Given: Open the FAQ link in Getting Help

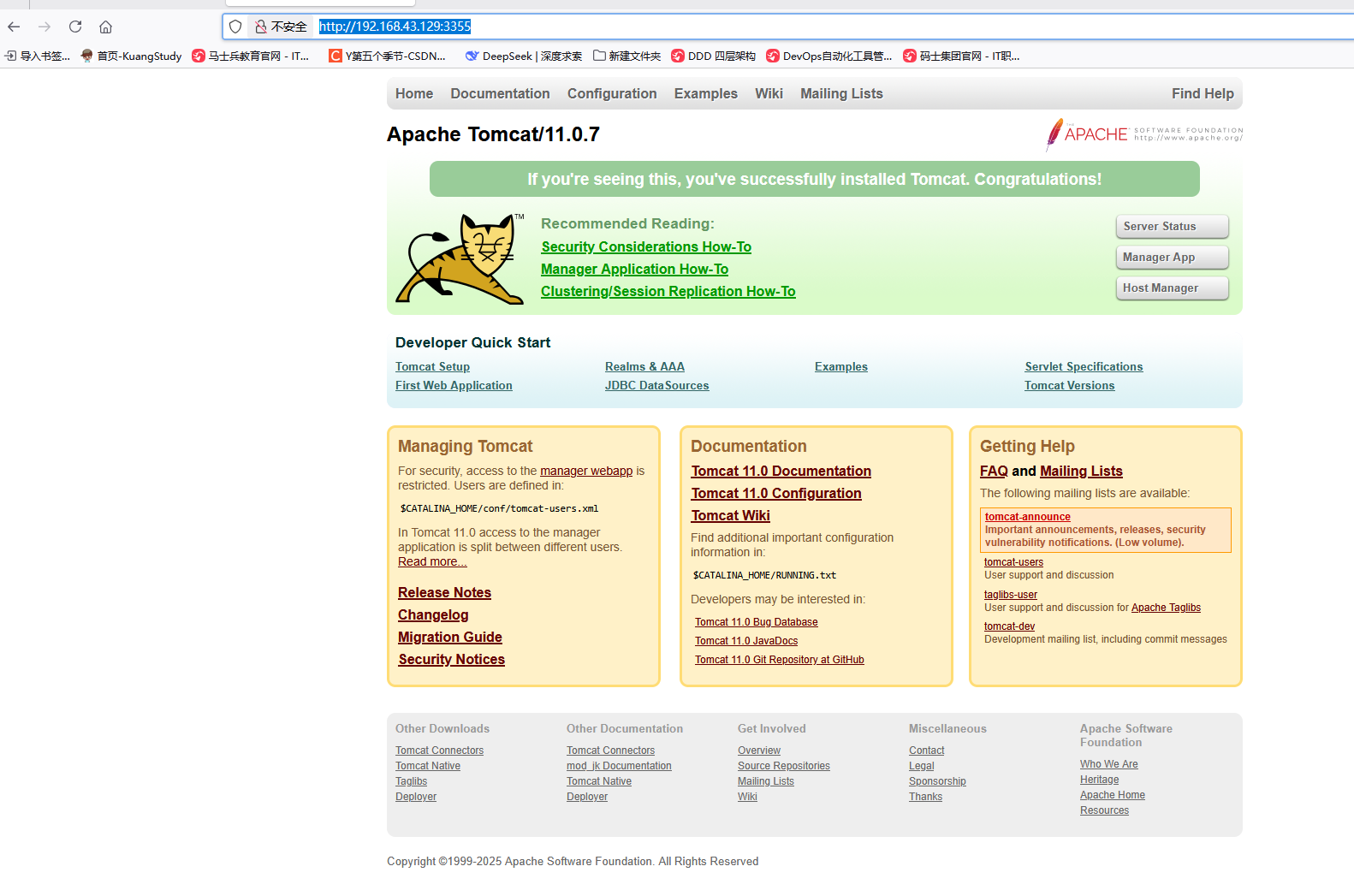Looking at the screenshot, I should (994, 471).
